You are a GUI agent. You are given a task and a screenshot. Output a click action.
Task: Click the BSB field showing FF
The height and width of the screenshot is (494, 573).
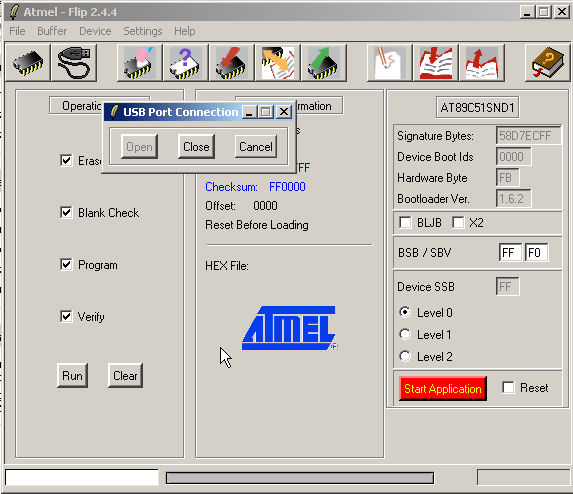pos(510,252)
